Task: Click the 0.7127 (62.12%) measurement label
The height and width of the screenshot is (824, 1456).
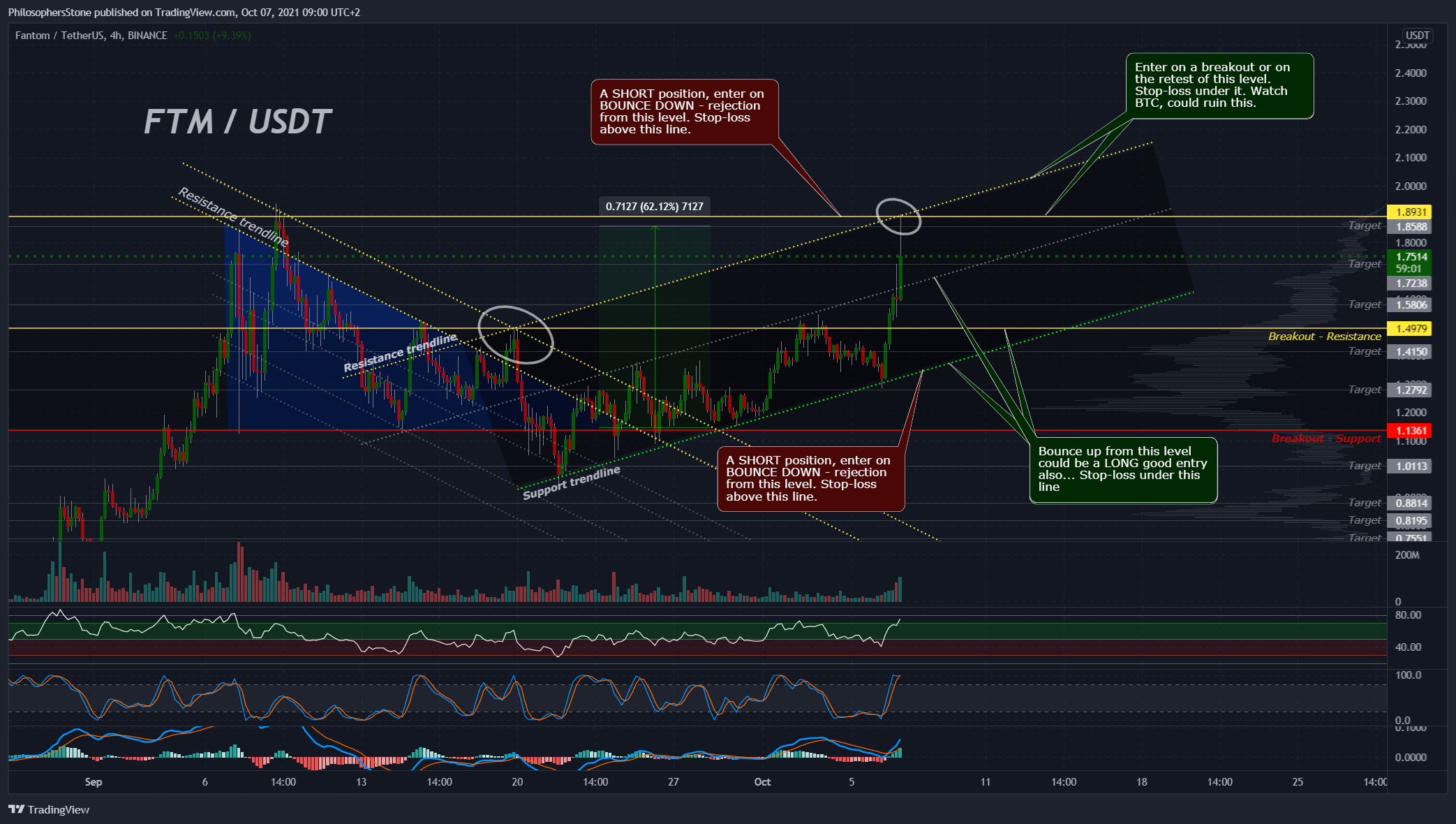Action: (654, 207)
